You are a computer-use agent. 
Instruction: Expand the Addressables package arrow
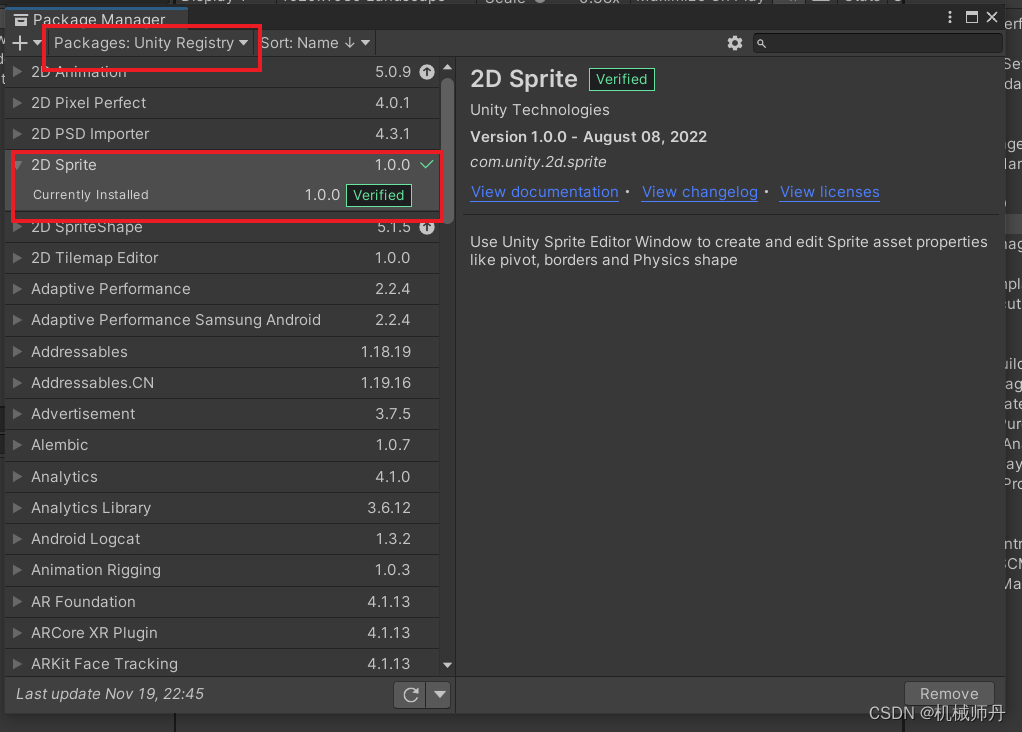click(18, 351)
